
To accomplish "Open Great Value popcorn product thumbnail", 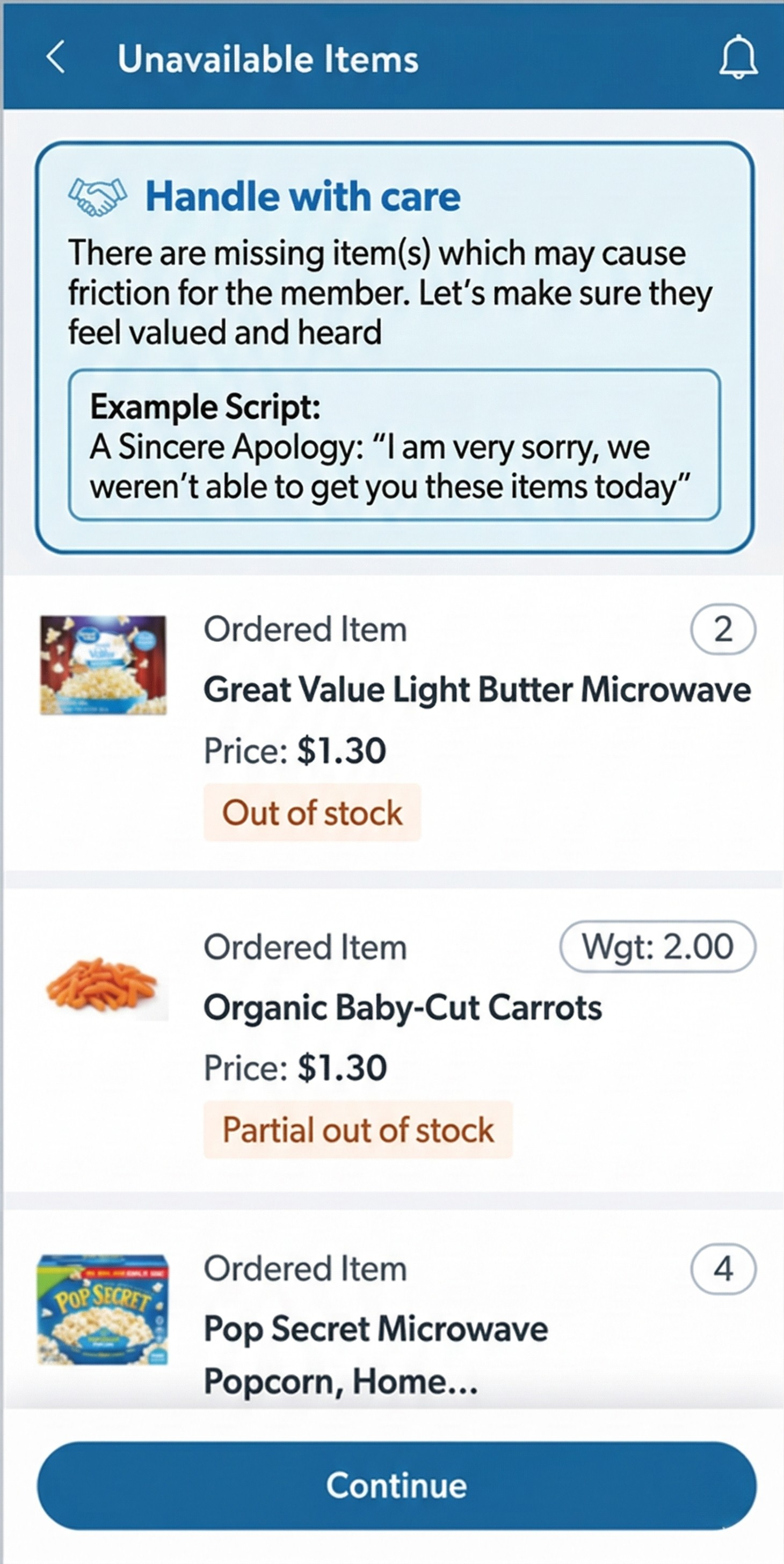I will (x=103, y=664).
